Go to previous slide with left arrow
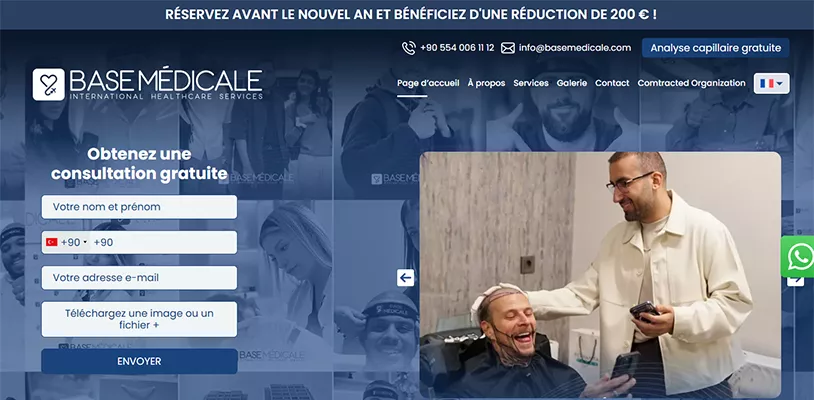Image resolution: width=814 pixels, height=400 pixels. 405,278
